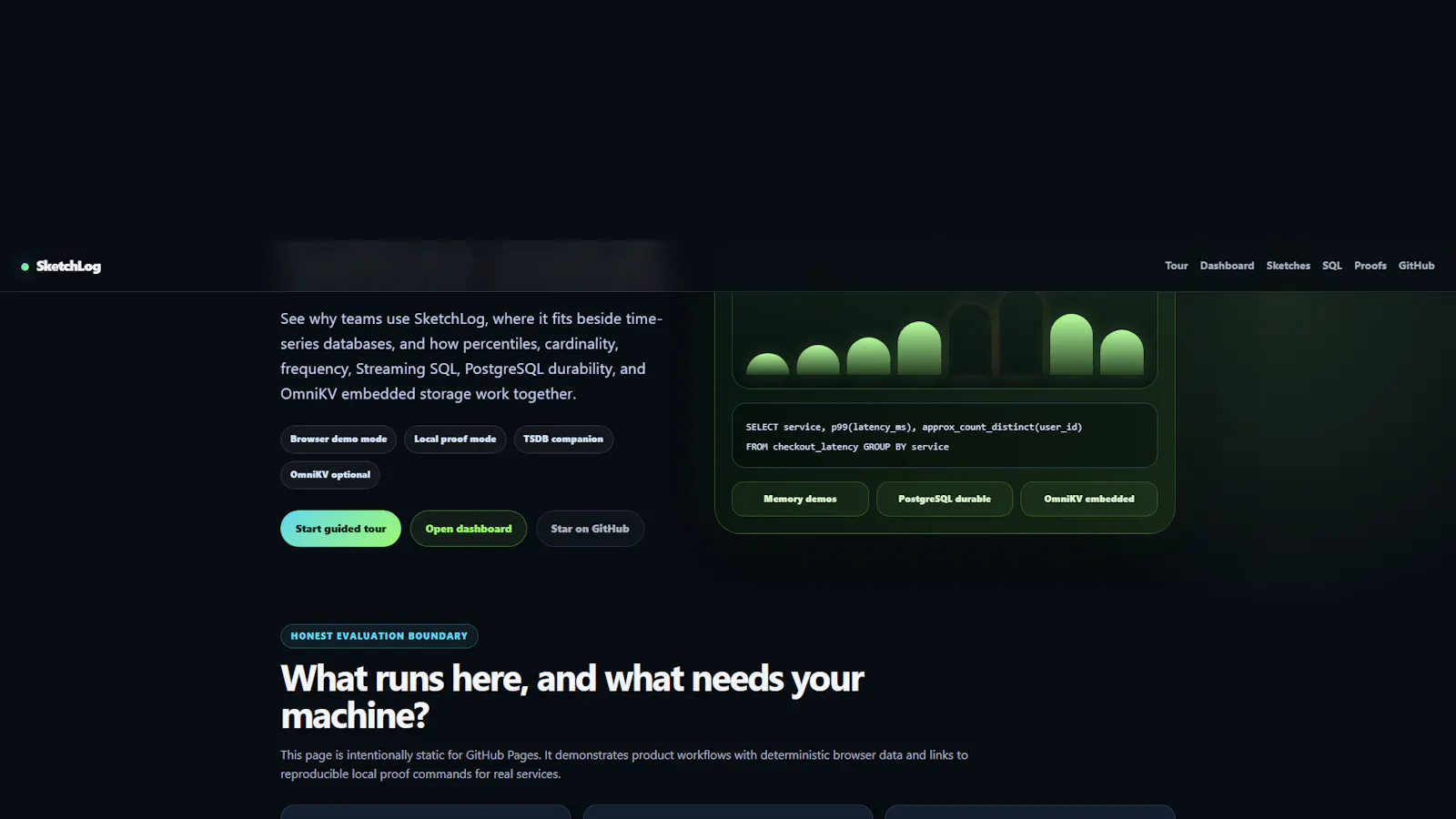Image resolution: width=1456 pixels, height=819 pixels.
Task: Select the Browser demo mode pill
Action: [x=339, y=439]
